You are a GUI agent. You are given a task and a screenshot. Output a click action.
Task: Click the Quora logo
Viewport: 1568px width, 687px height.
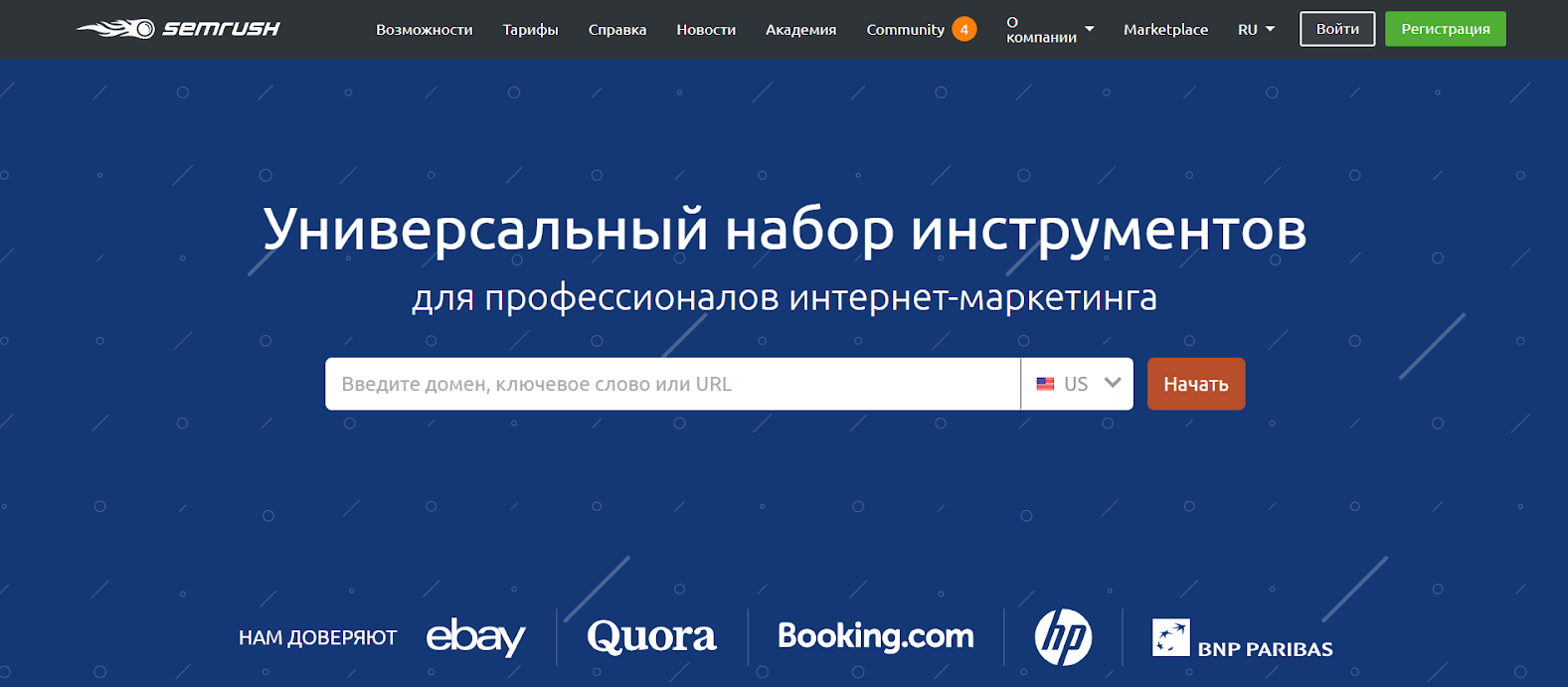[651, 636]
